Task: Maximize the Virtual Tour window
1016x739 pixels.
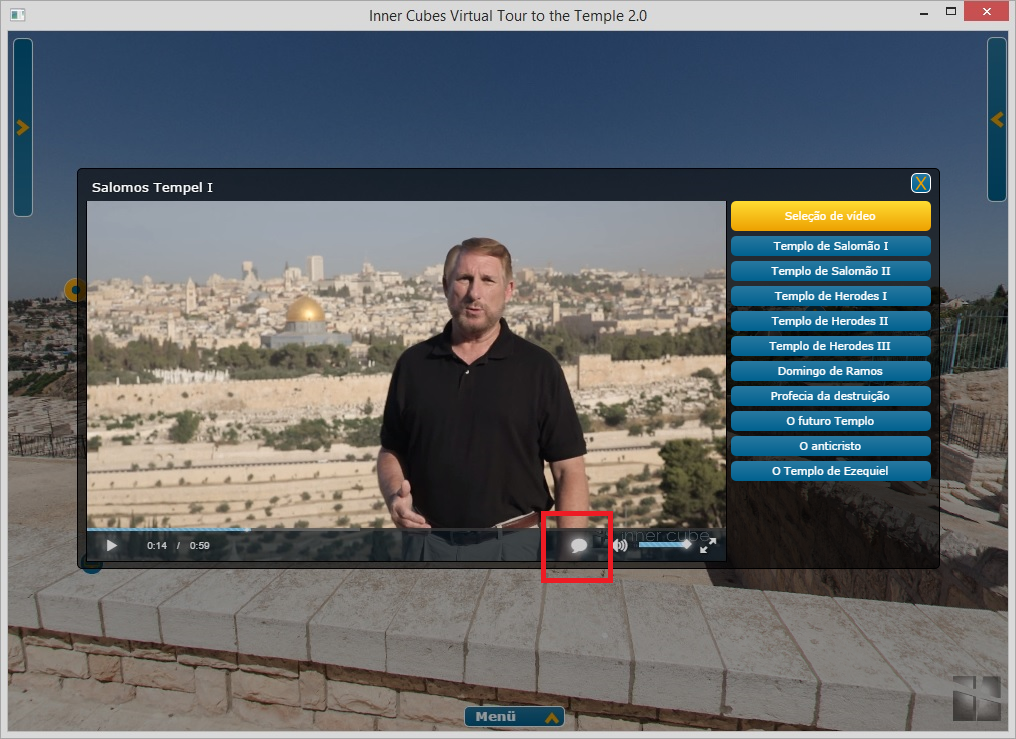Action: [x=951, y=12]
